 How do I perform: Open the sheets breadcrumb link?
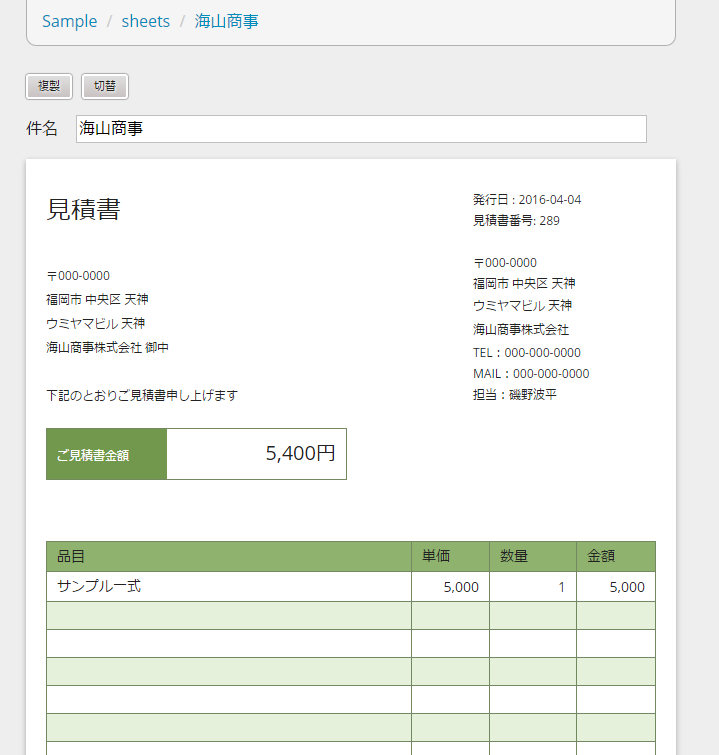click(146, 21)
